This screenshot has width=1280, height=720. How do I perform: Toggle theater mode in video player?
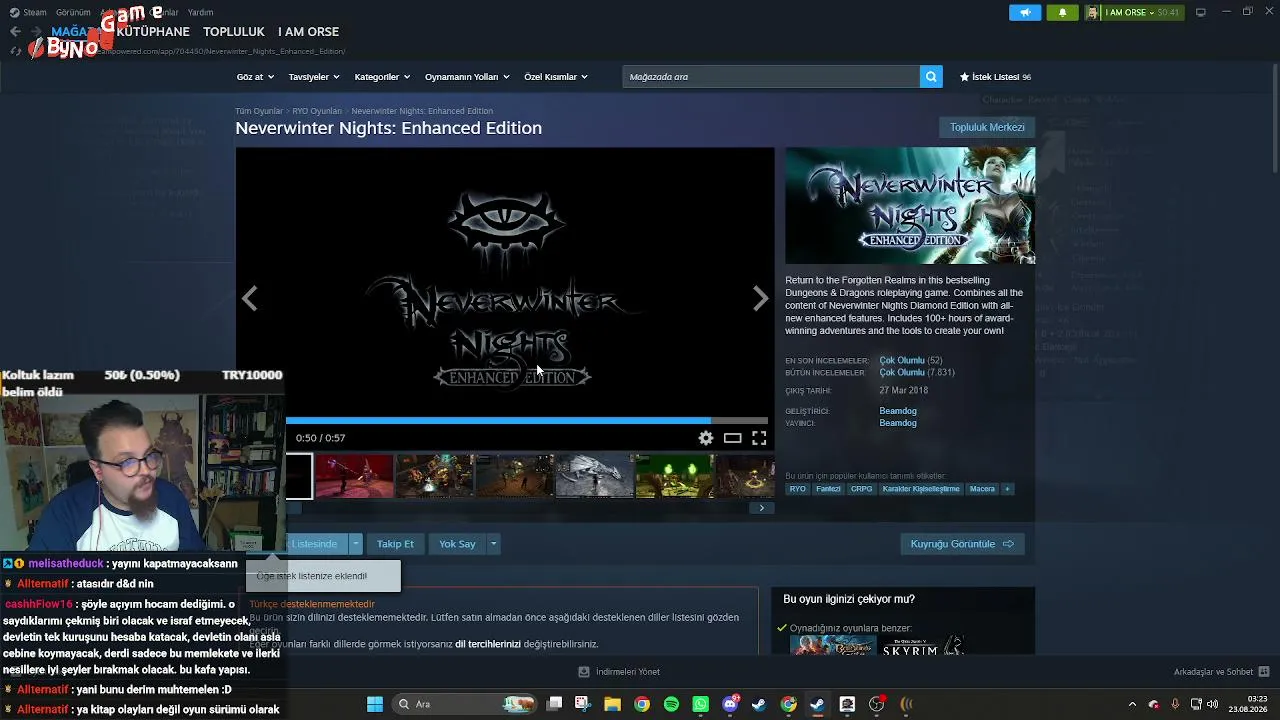733,438
